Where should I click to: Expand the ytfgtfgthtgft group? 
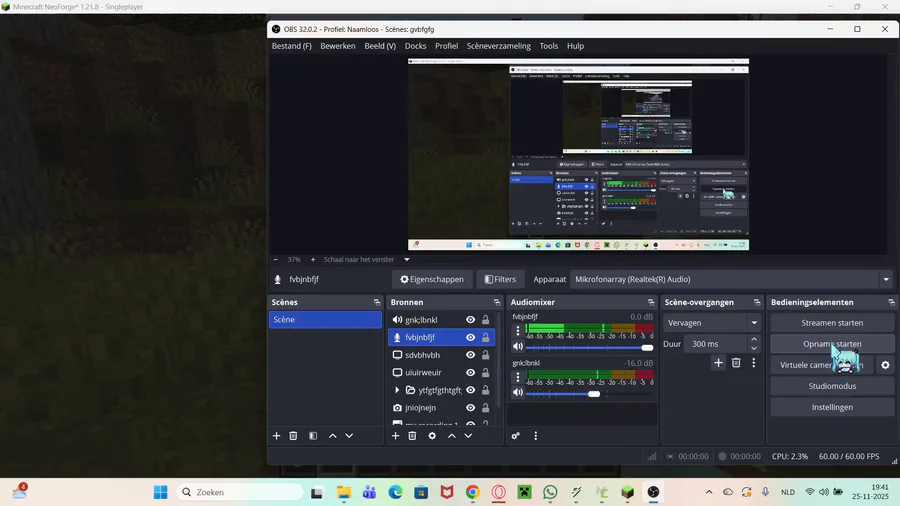tap(397, 390)
